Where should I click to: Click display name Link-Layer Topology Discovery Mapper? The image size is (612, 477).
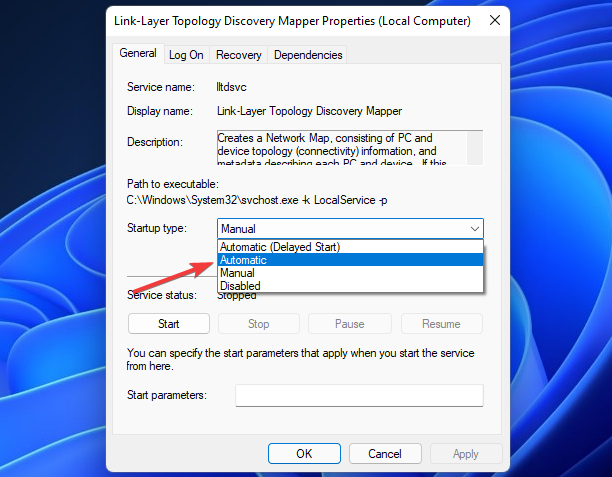[x=309, y=111]
